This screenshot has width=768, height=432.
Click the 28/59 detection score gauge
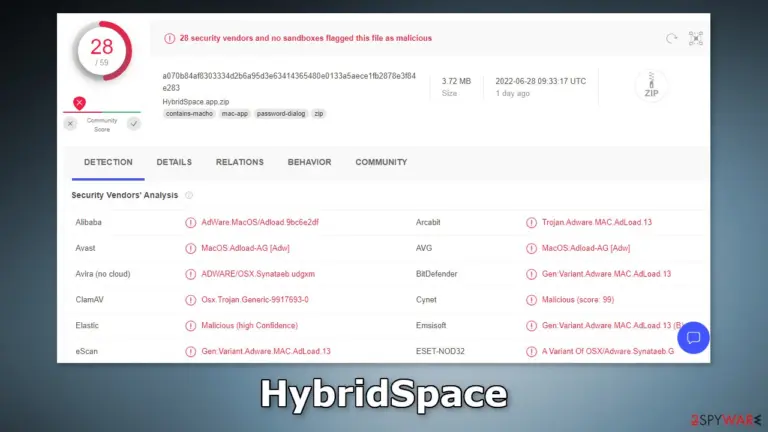(x=102, y=51)
